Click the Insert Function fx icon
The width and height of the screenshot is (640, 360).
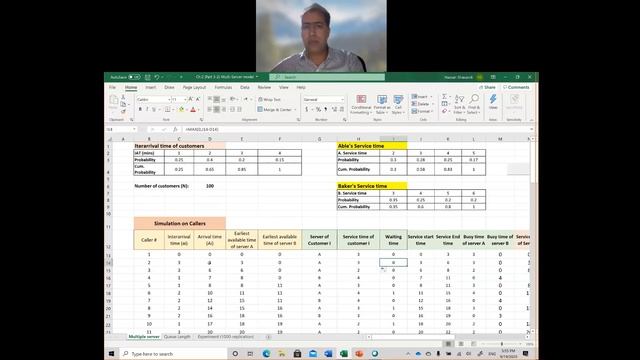click(x=175, y=129)
